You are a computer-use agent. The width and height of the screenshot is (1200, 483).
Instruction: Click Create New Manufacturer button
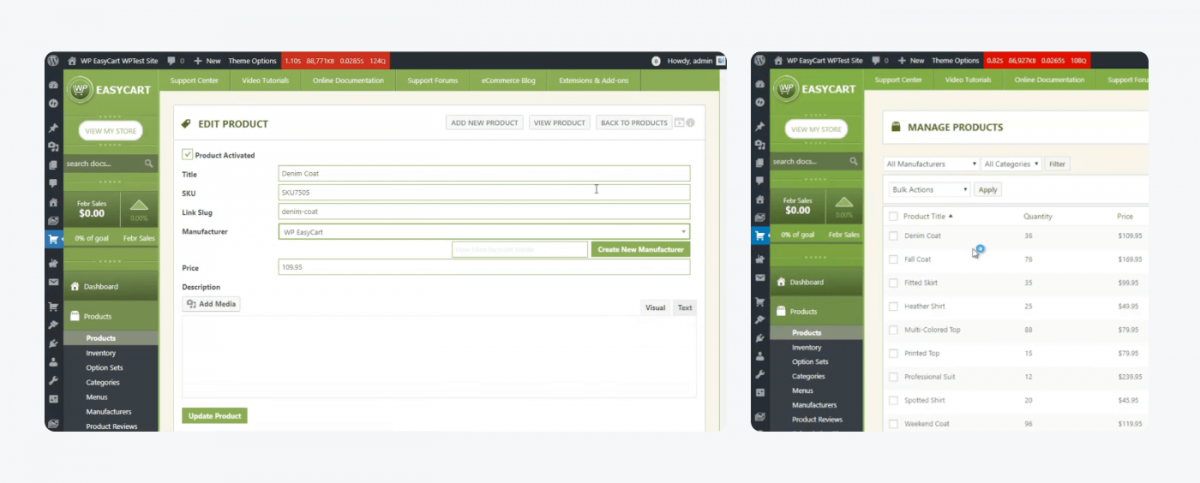(640, 249)
